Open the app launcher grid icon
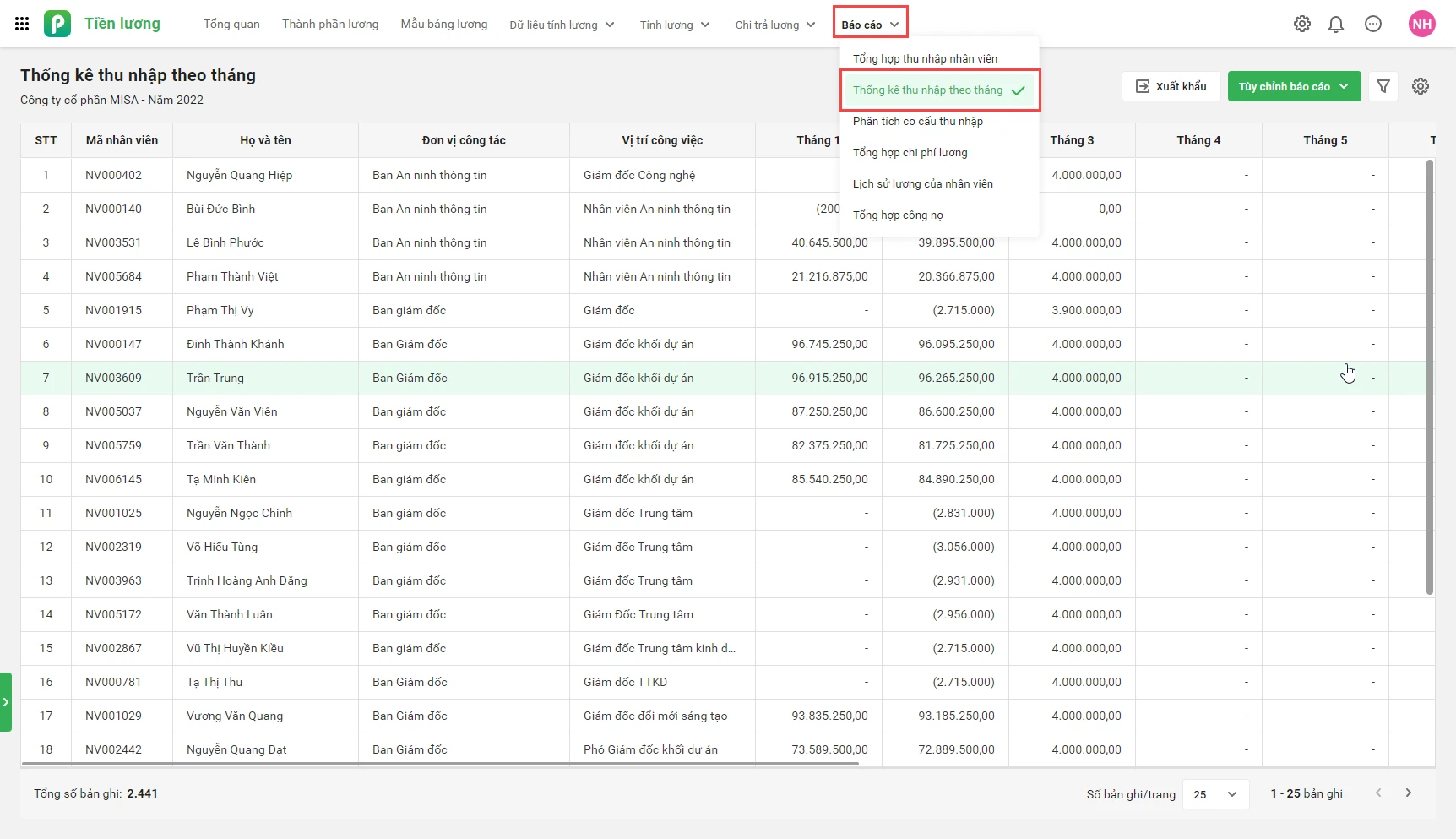1456x839 pixels. click(22, 24)
